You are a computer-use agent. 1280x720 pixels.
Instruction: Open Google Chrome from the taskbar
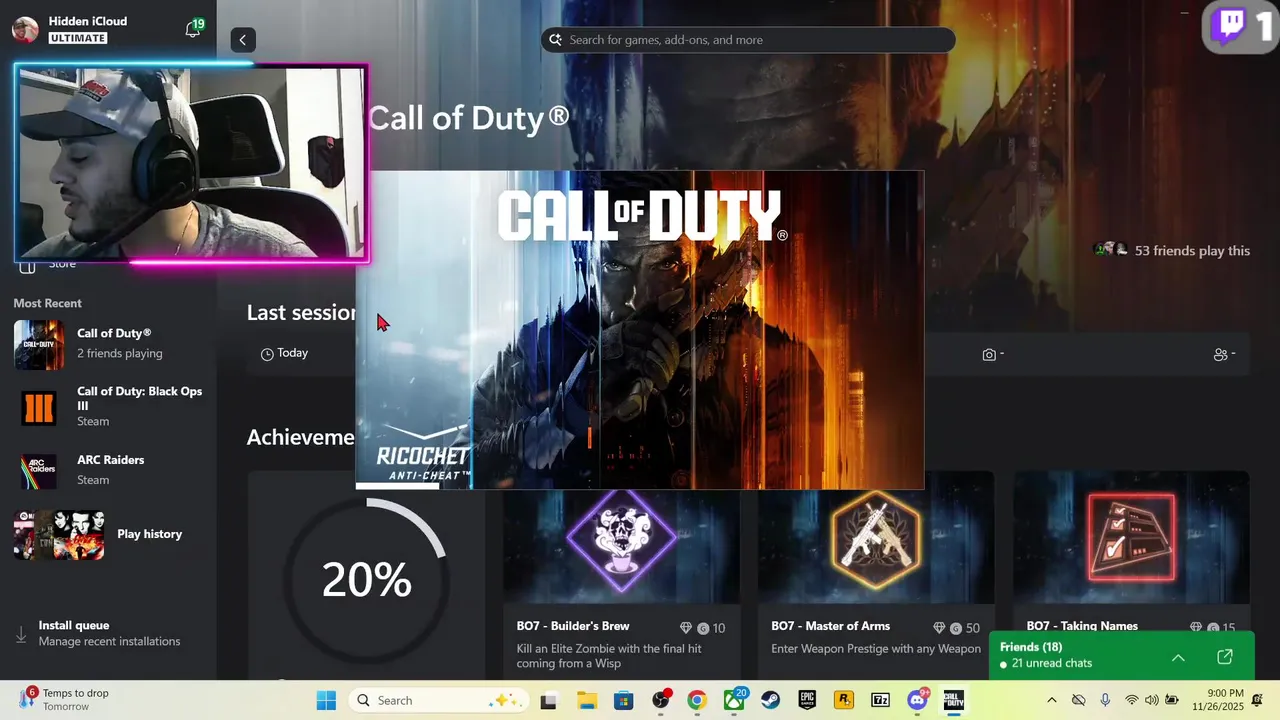pos(697,701)
